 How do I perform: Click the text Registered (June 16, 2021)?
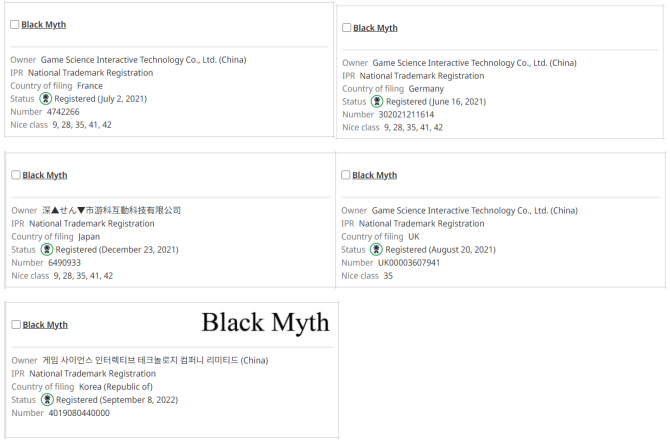point(436,102)
